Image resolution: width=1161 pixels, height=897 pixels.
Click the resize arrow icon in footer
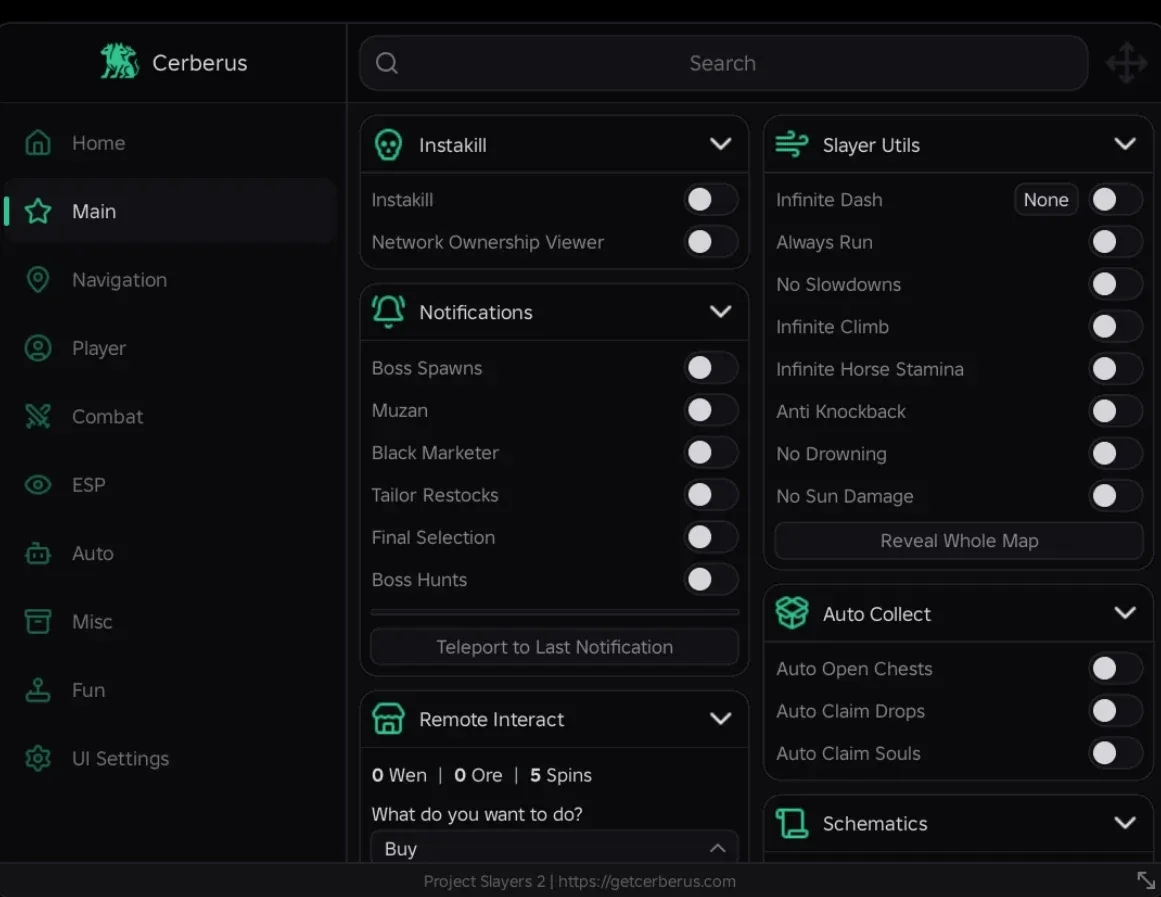tap(1145, 880)
